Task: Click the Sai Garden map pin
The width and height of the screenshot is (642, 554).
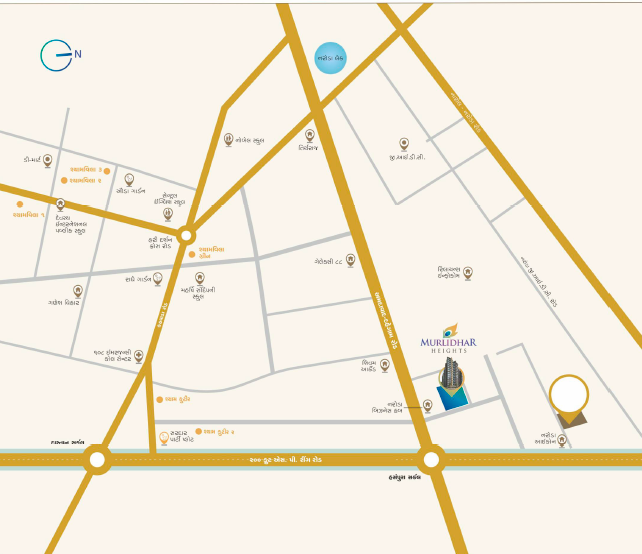Action: 158,279
